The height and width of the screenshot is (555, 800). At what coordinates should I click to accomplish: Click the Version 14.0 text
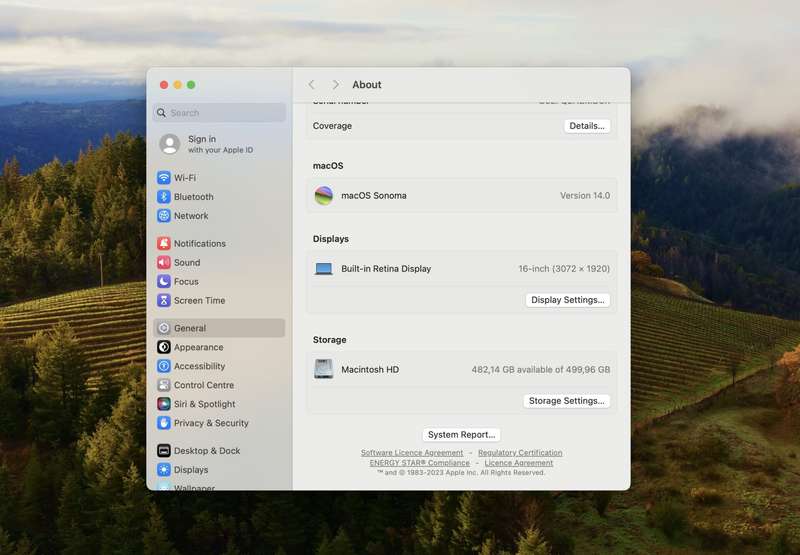pos(585,195)
